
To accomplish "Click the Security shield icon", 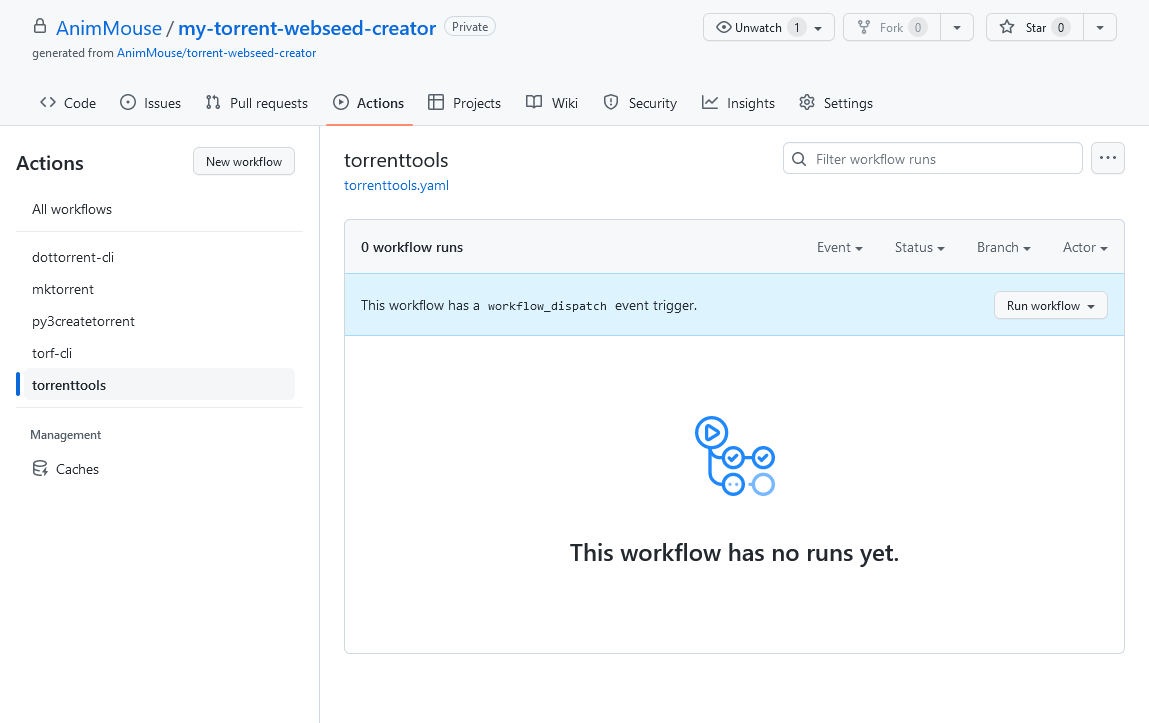I will click(x=610, y=103).
